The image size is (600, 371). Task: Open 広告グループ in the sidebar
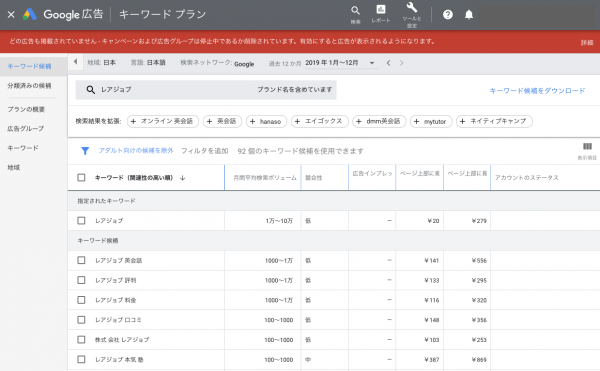click(x=25, y=129)
